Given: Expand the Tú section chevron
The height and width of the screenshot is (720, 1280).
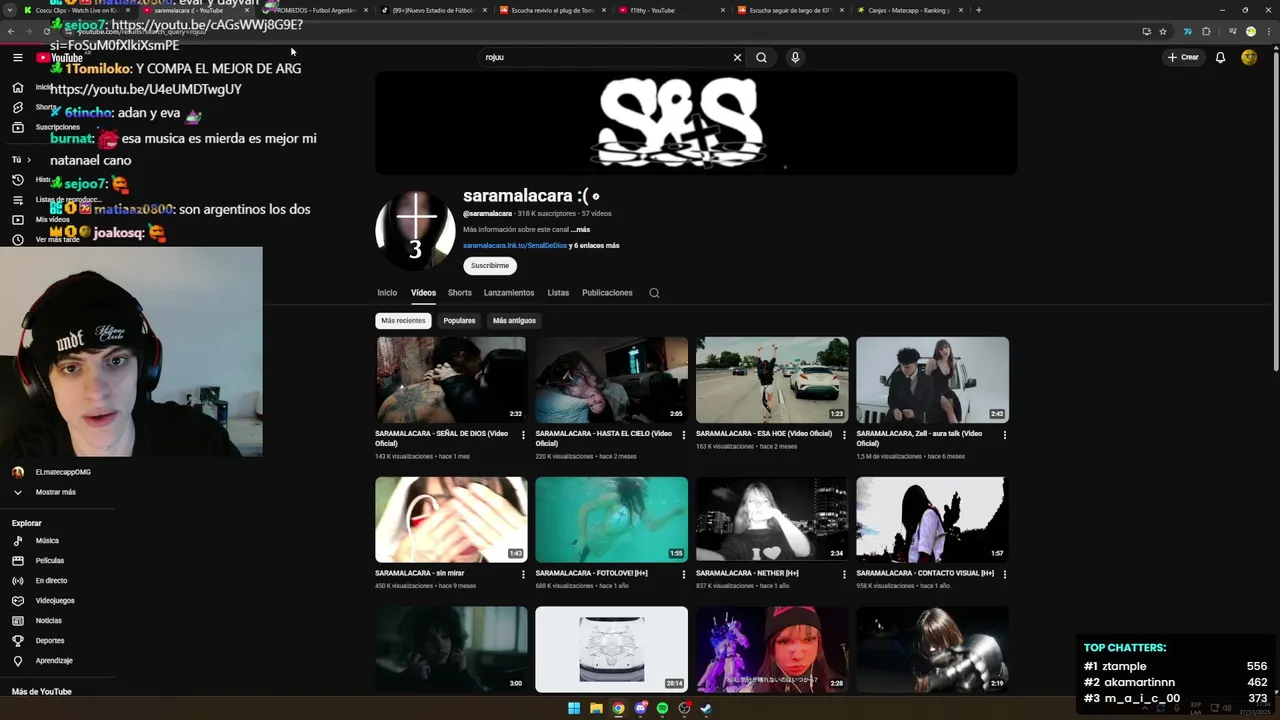Looking at the screenshot, I should click(28, 160).
